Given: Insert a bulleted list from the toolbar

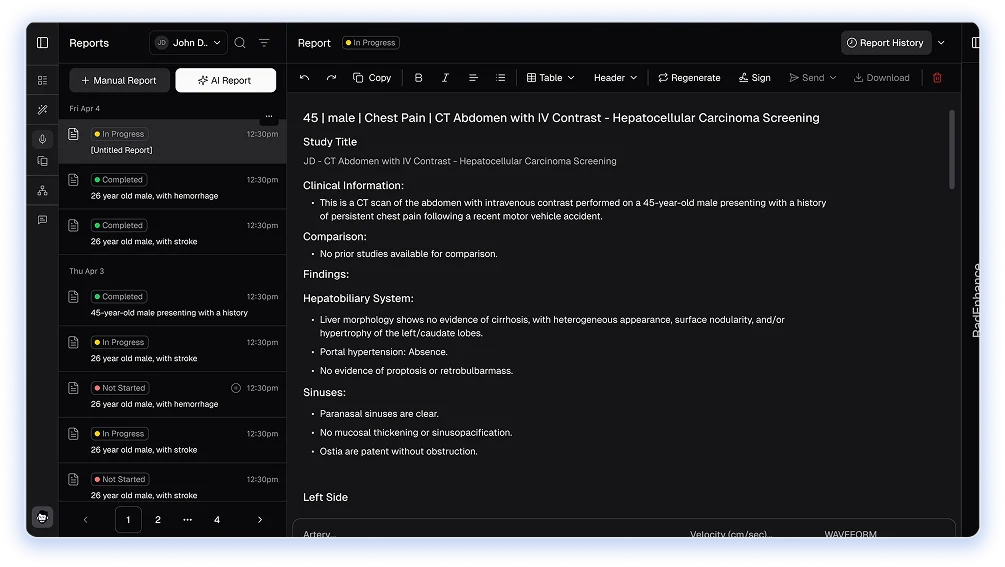Looking at the screenshot, I should tap(501, 78).
